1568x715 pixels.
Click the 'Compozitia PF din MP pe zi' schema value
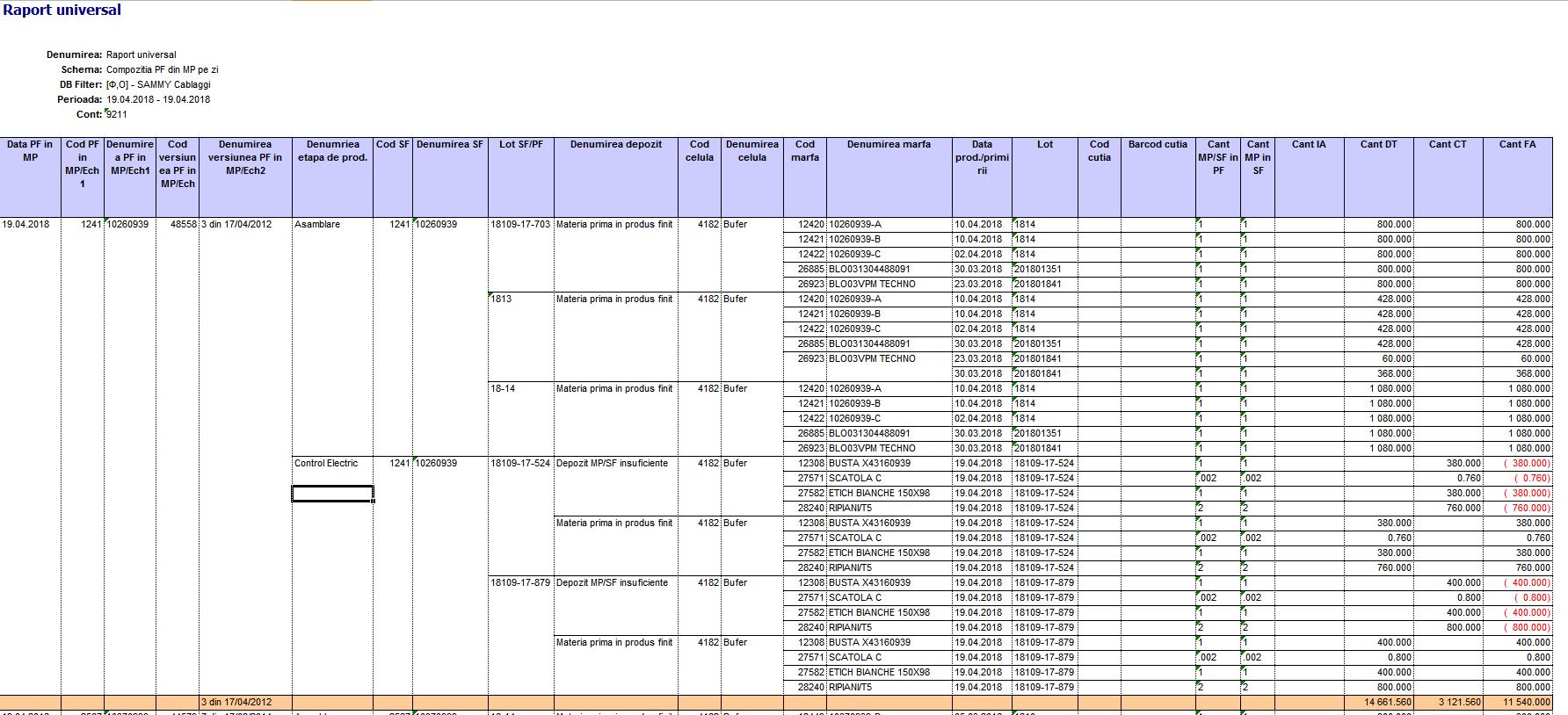click(x=163, y=69)
